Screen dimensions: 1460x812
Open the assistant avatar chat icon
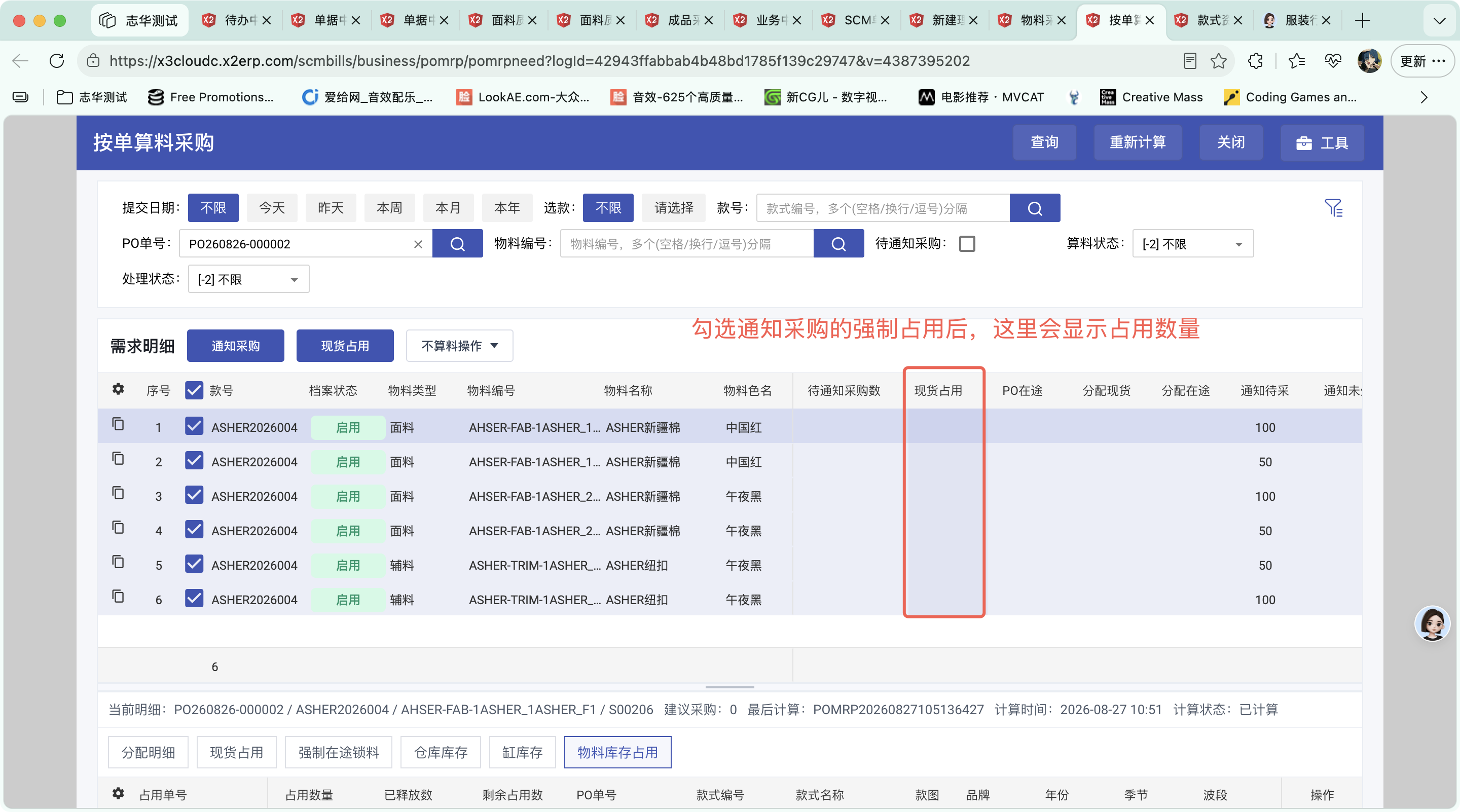[1432, 623]
